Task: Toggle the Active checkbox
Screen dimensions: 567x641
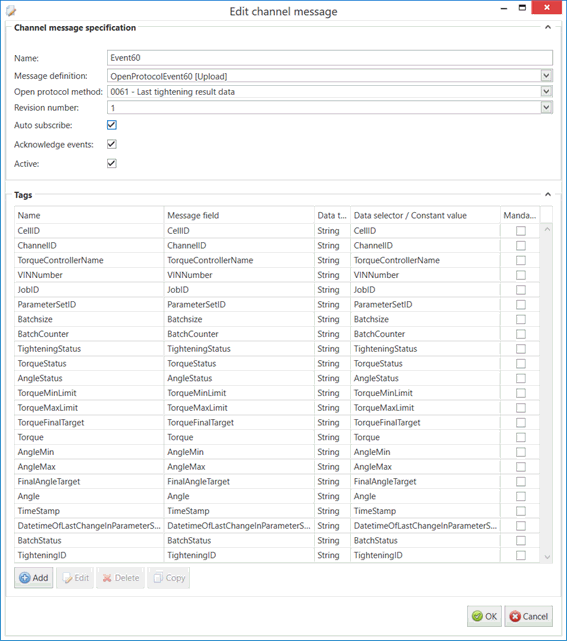Action: tap(112, 164)
